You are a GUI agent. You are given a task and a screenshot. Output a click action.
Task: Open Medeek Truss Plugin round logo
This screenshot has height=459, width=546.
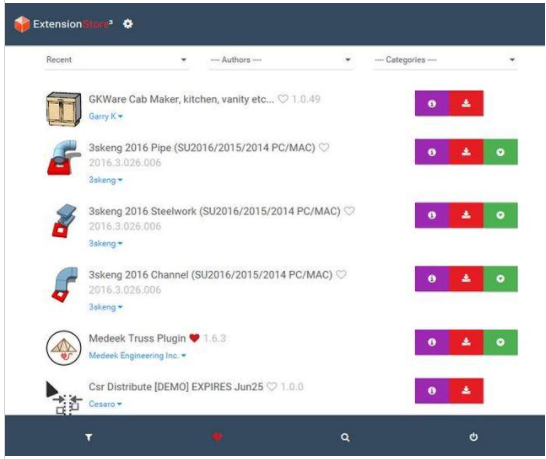click(64, 348)
